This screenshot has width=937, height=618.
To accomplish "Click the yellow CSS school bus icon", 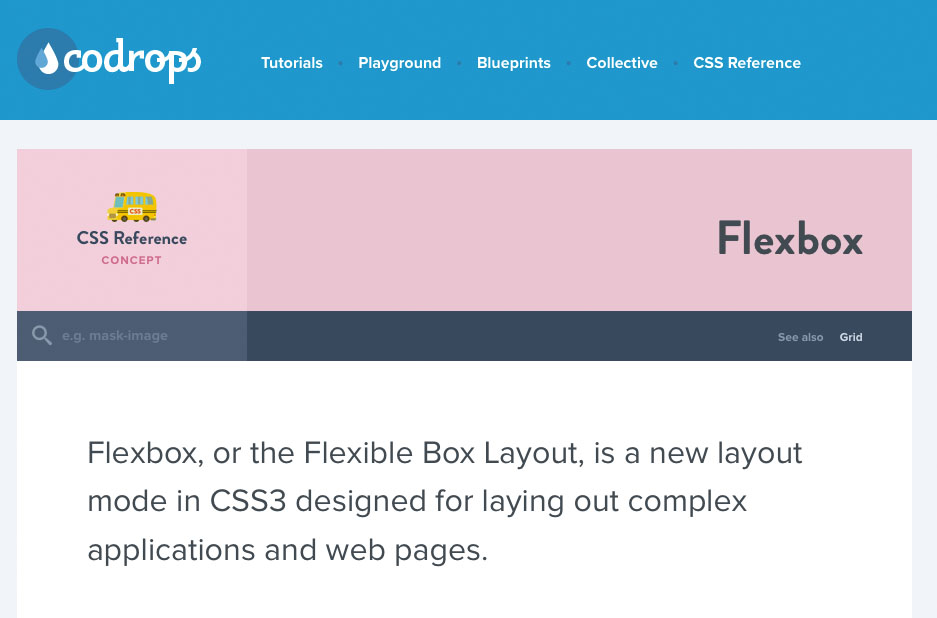I will 131,208.
